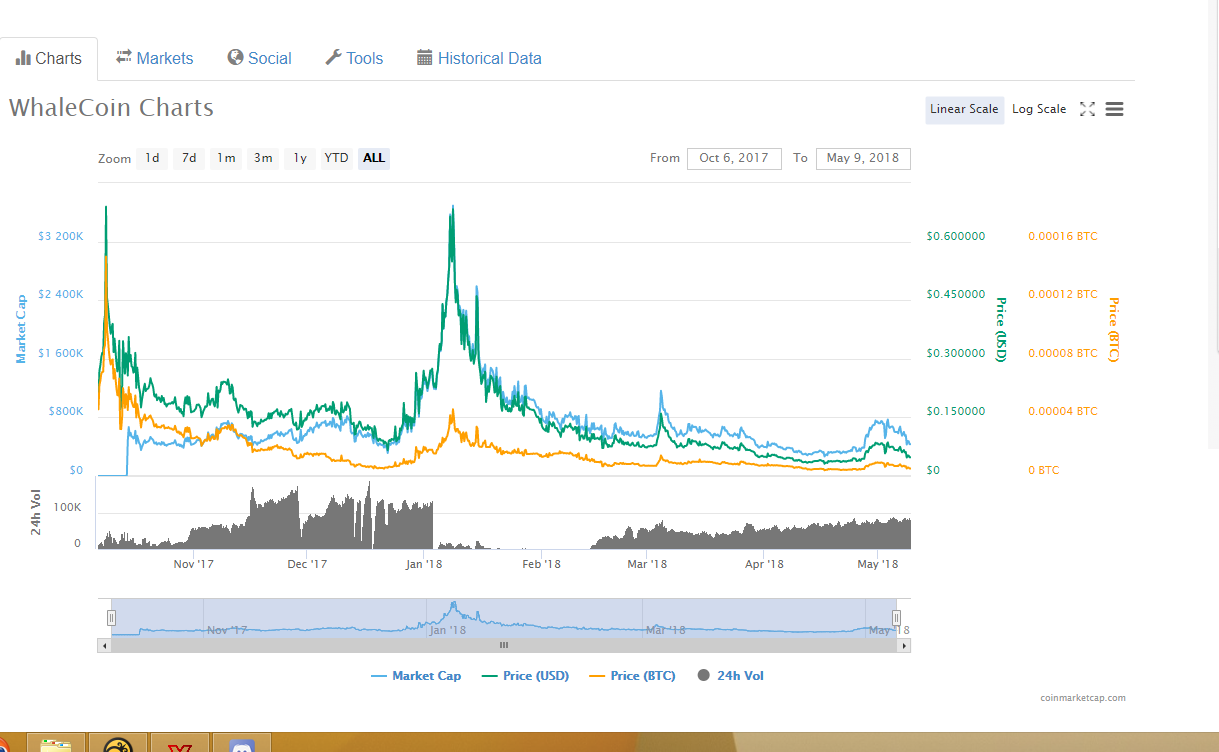Toggle Price (USD) series in legend

pos(525,676)
